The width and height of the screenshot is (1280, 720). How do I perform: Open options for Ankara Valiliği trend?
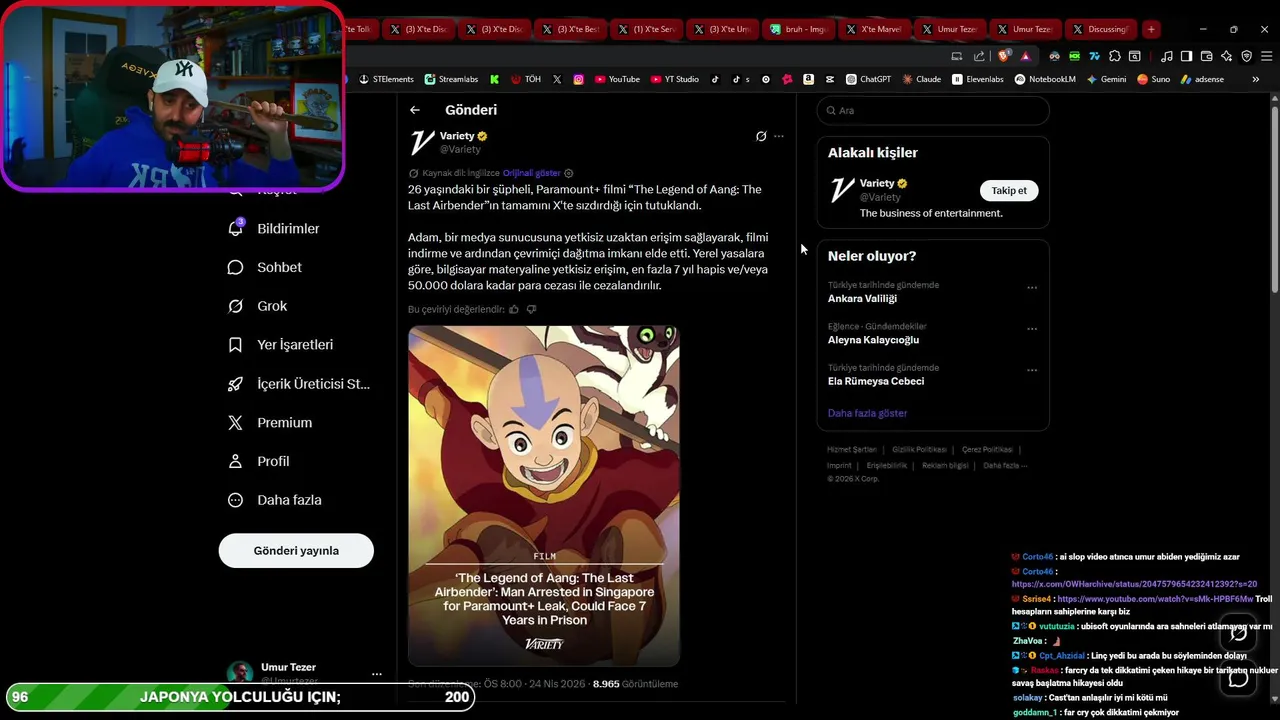click(1032, 288)
